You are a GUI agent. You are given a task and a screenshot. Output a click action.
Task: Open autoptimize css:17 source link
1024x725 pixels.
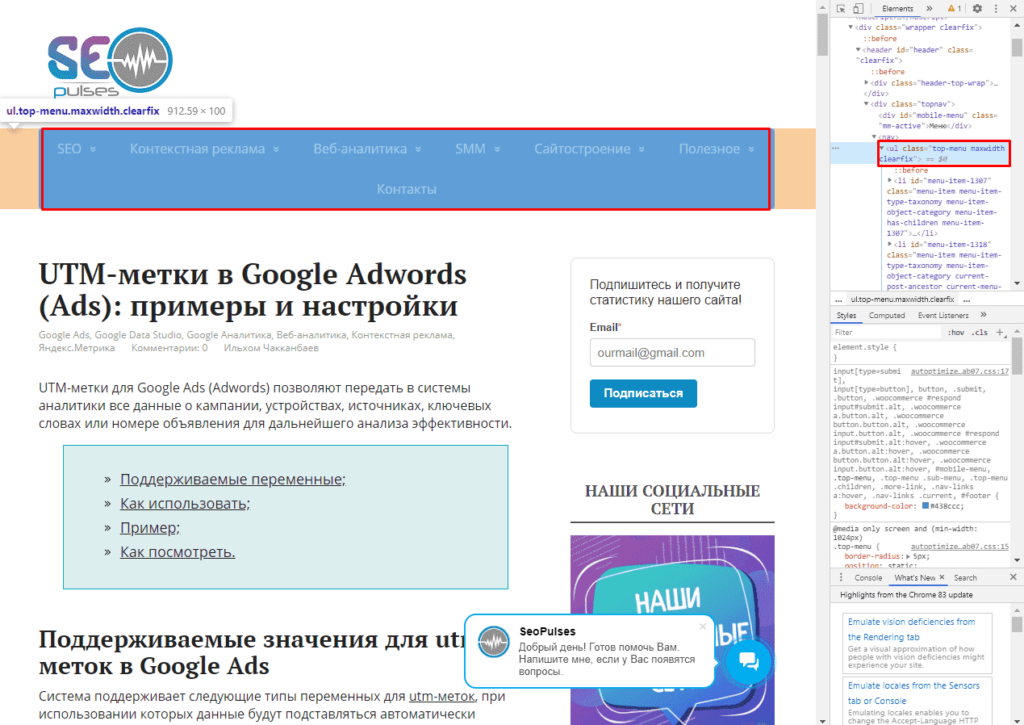[959, 371]
